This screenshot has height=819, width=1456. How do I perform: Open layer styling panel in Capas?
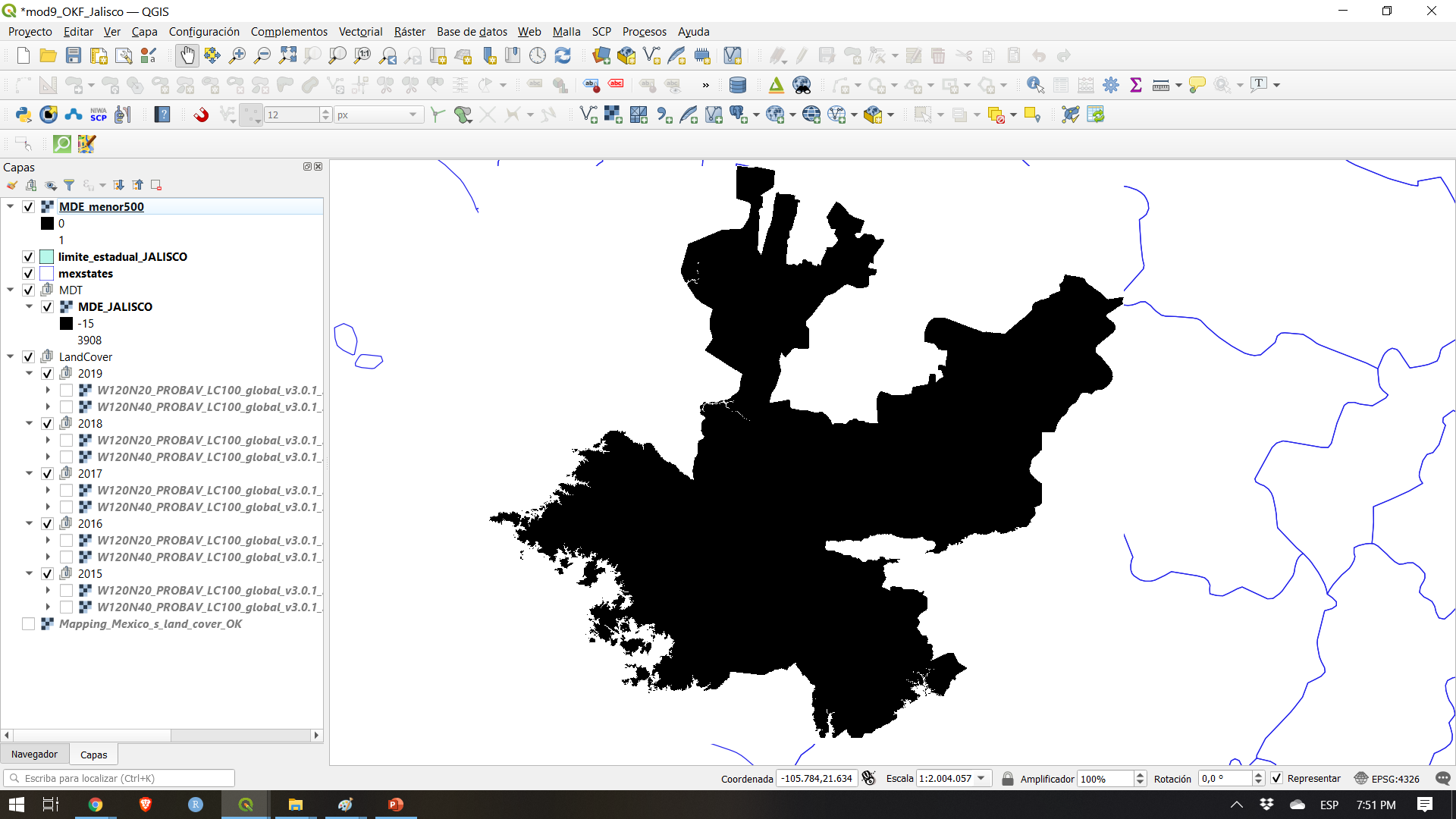coord(12,185)
